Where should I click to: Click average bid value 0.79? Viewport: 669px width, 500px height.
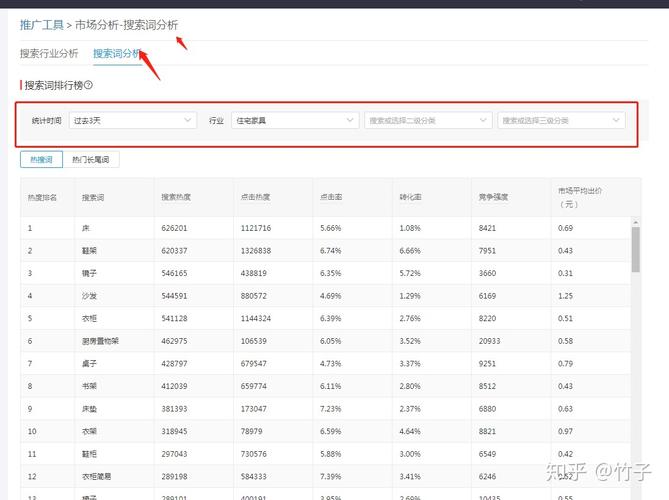565,364
